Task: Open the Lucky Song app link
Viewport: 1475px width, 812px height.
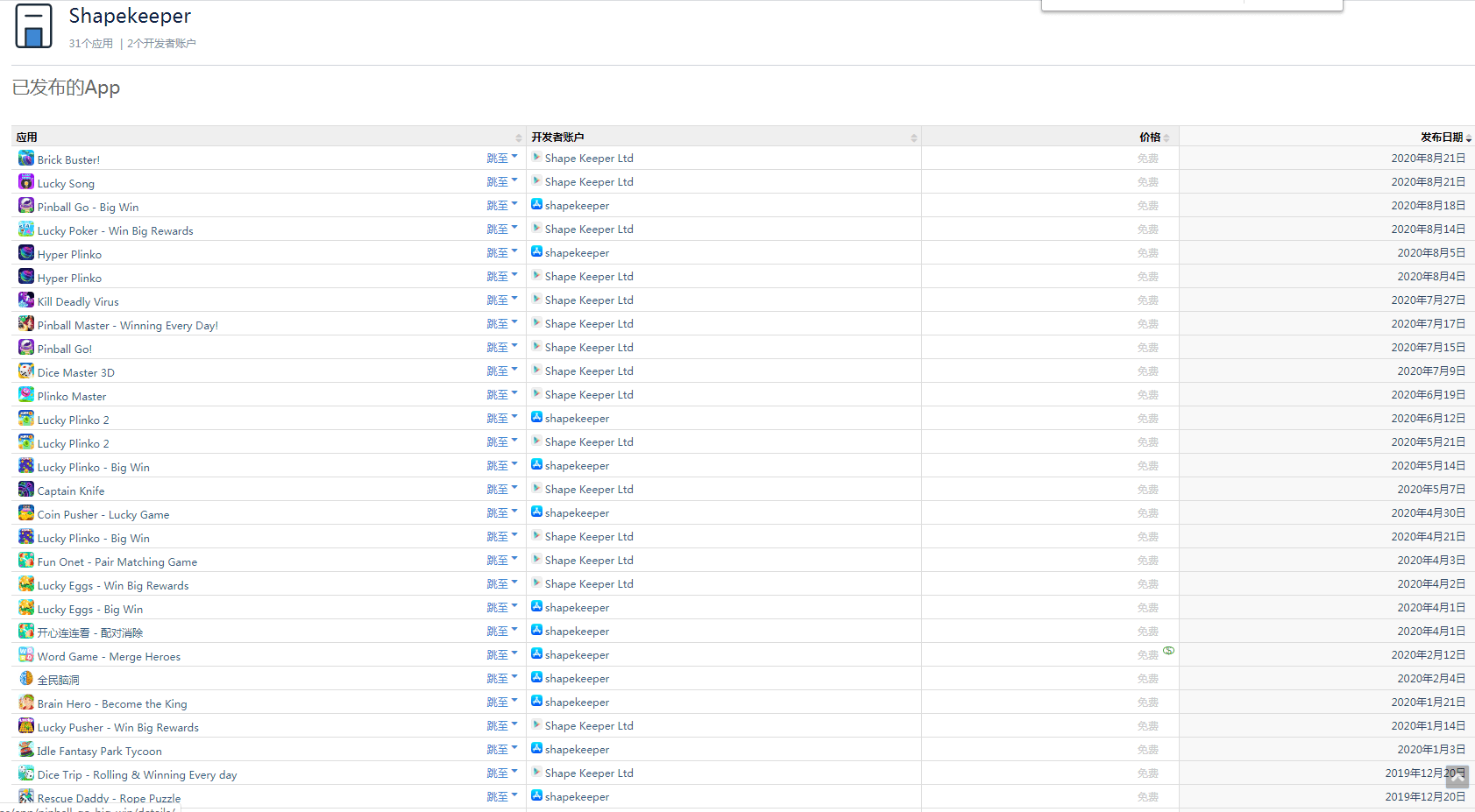Action: tap(66, 184)
